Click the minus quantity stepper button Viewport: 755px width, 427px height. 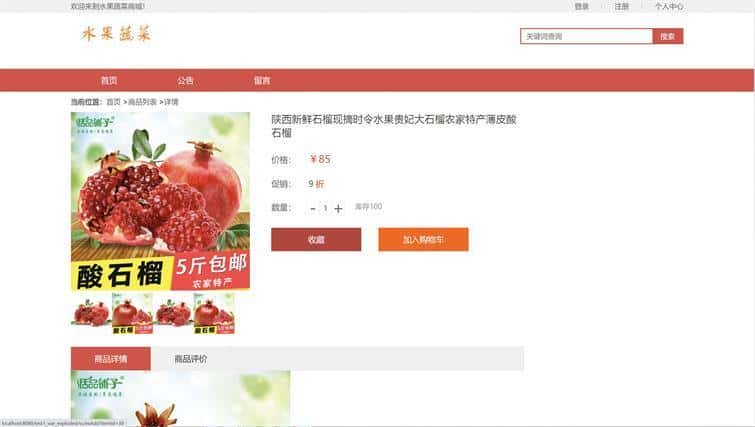click(313, 208)
